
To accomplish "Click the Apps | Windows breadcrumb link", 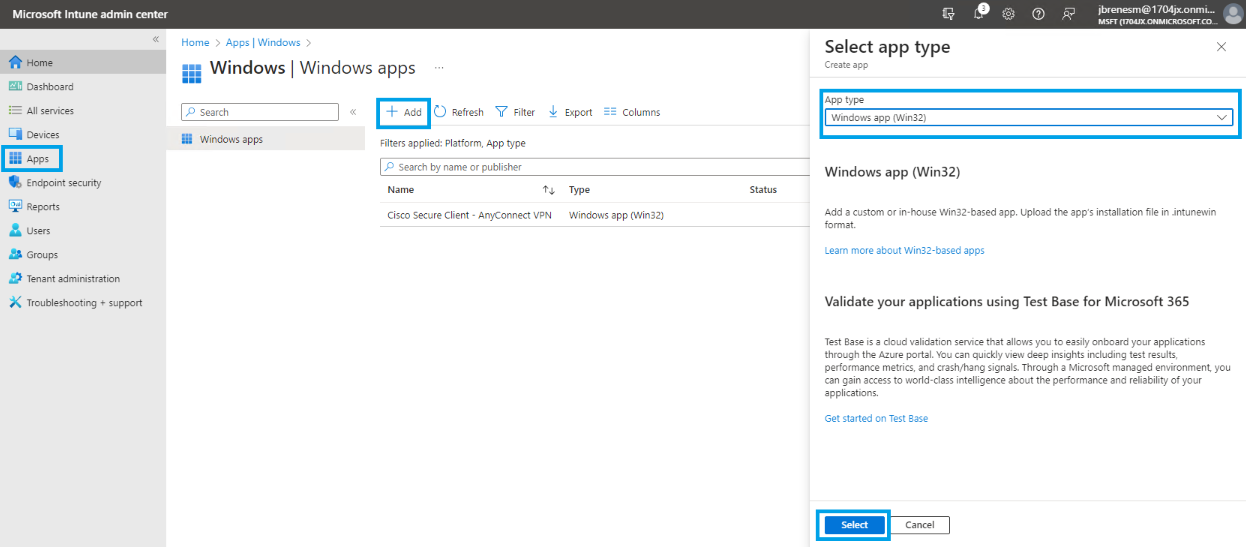I will 263,43.
